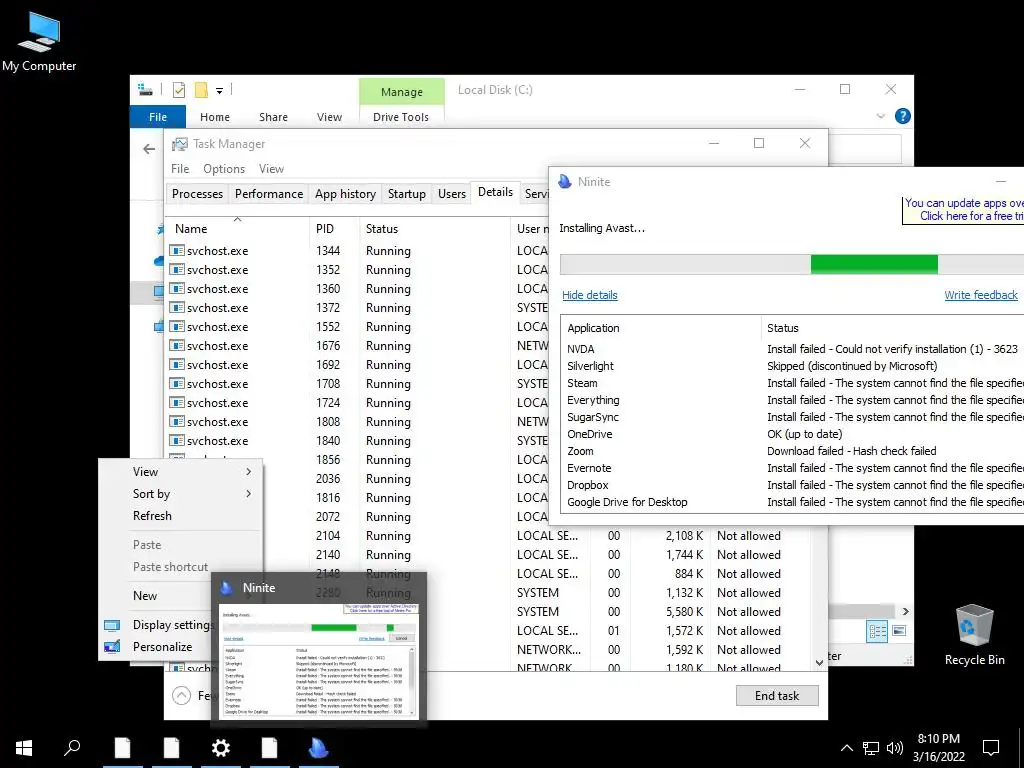Click the volume speaker tray icon
The width and height of the screenshot is (1024, 768).
click(895, 748)
